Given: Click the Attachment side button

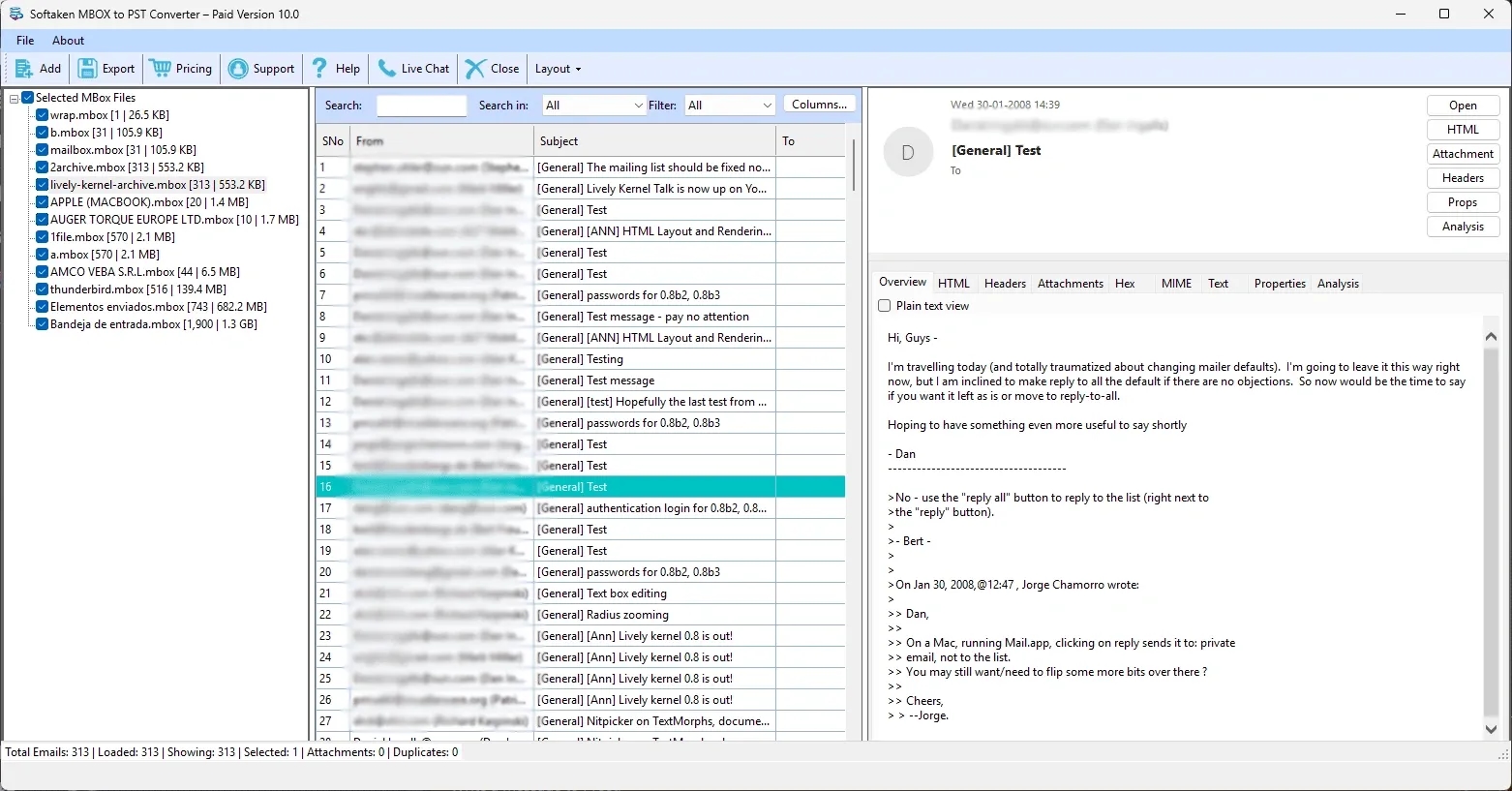Looking at the screenshot, I should point(1463,154).
